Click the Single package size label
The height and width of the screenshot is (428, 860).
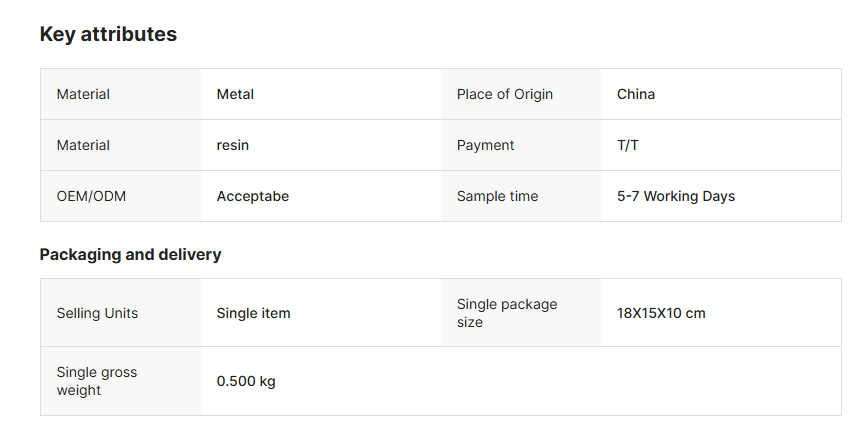506,313
